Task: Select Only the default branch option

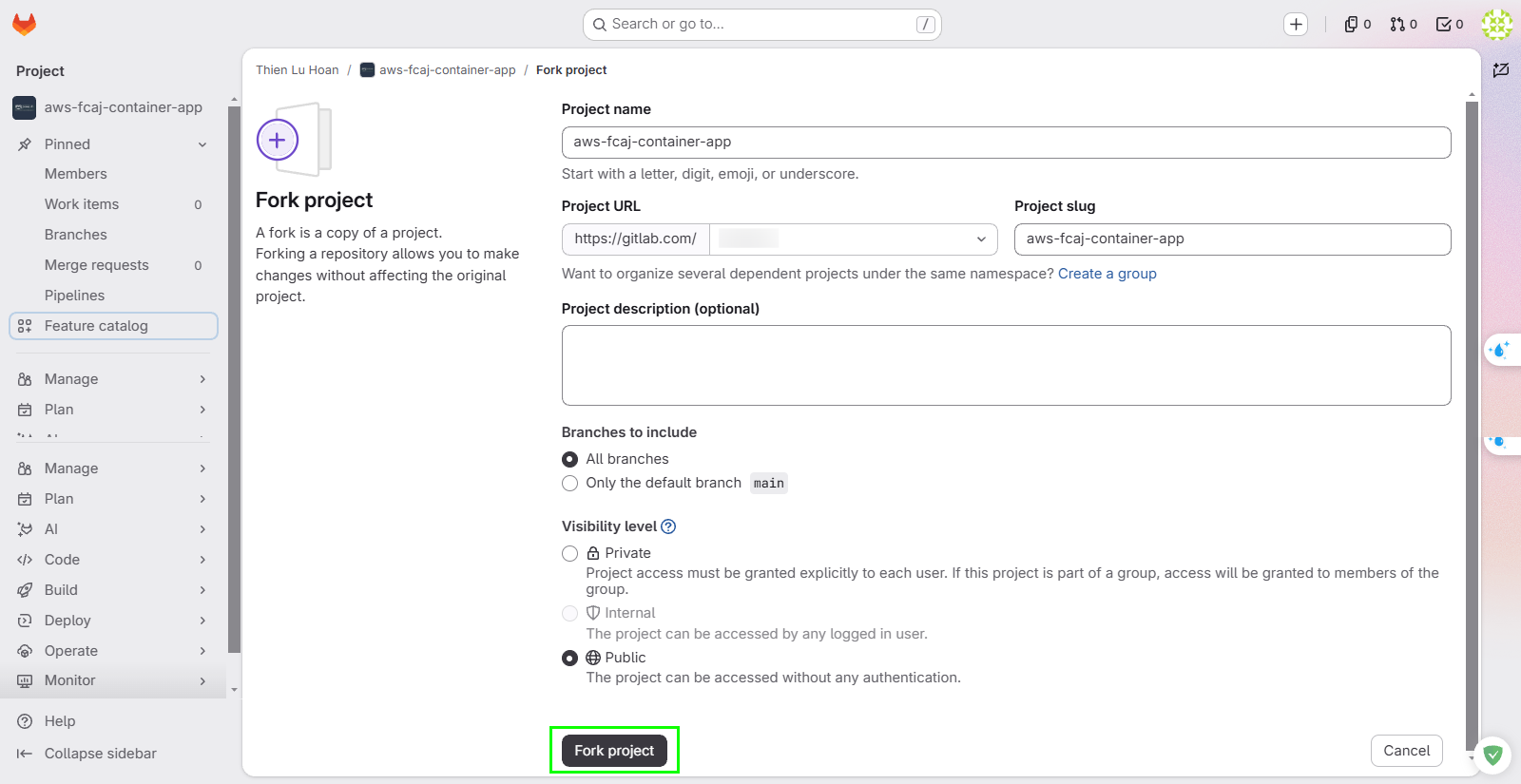Action: (x=570, y=484)
